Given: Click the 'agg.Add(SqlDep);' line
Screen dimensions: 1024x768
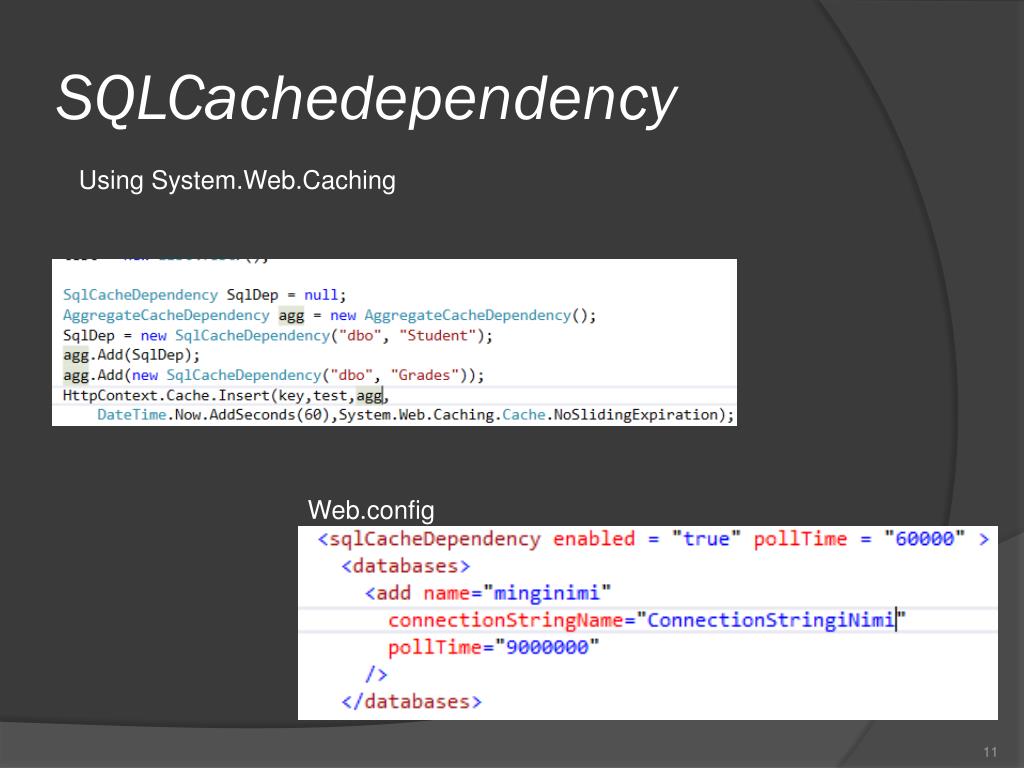Looking at the screenshot, I should tap(131, 355).
